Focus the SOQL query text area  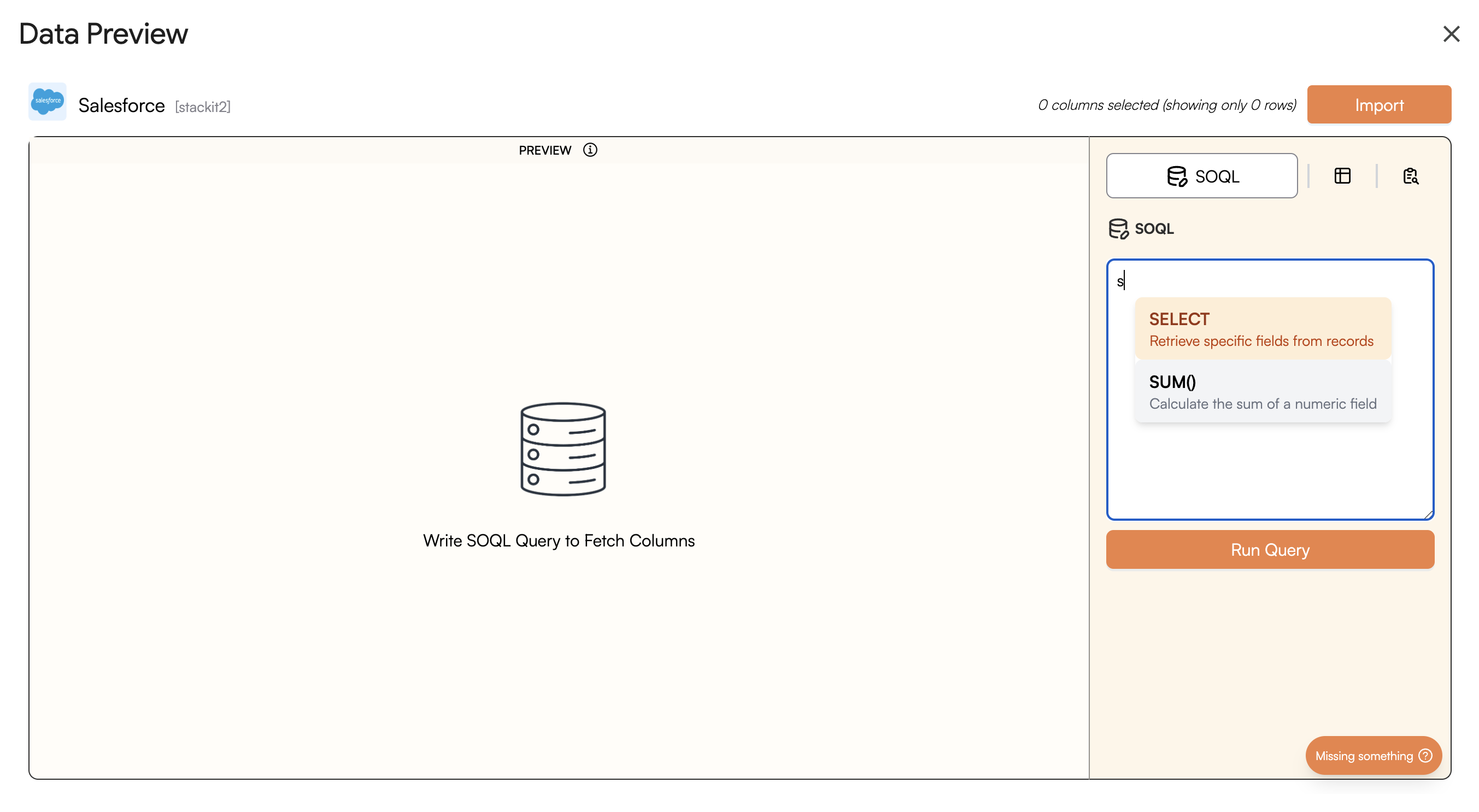coord(1269,470)
